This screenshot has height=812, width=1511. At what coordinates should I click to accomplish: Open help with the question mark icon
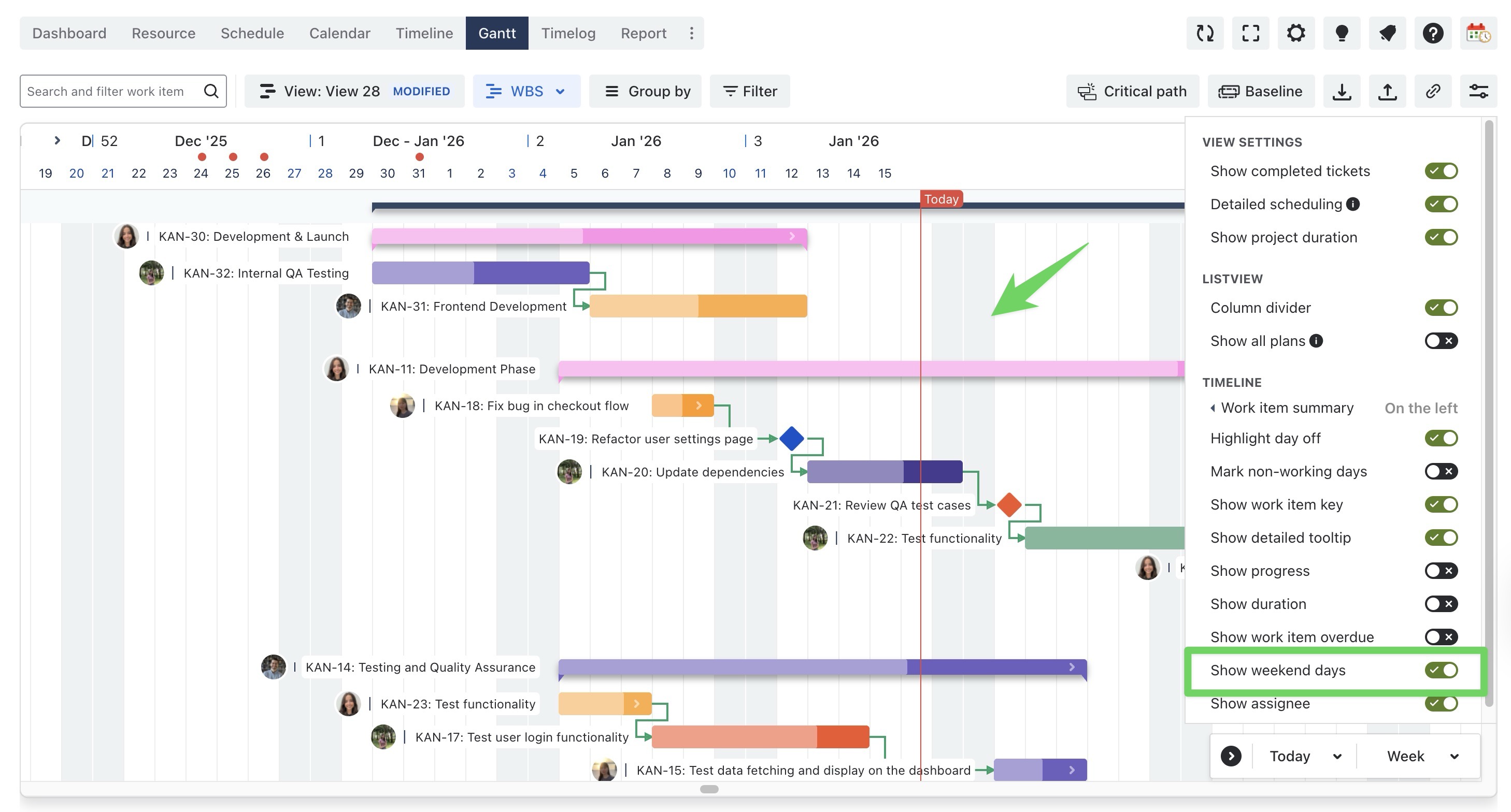pyautogui.click(x=1432, y=34)
